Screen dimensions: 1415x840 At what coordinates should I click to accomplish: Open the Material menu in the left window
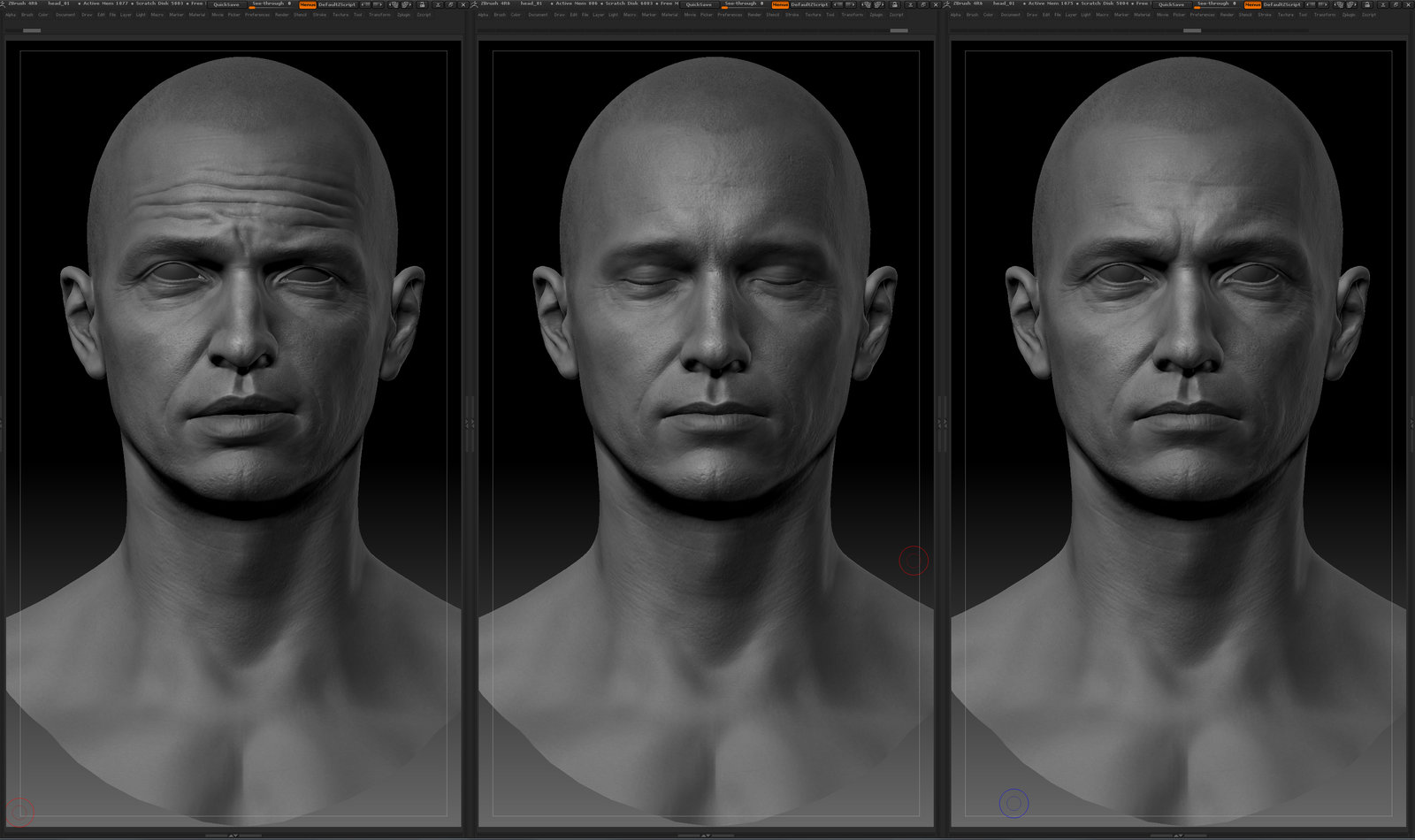pyautogui.click(x=197, y=15)
